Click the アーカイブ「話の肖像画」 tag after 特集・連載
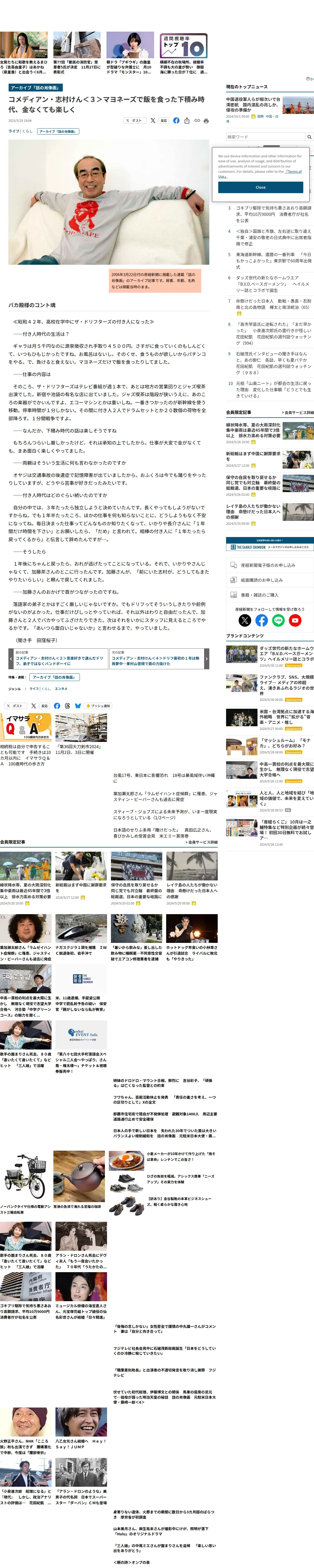314x1568 pixels. 54,677
